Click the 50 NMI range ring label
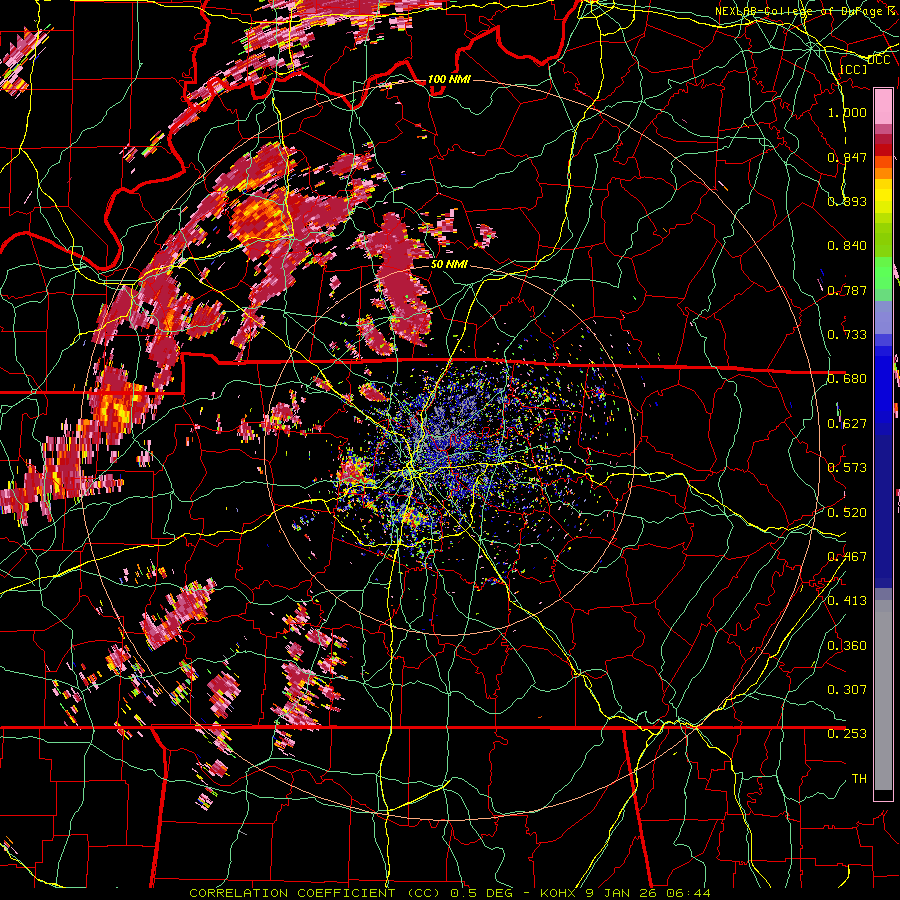This screenshot has width=900, height=900. click(x=449, y=265)
